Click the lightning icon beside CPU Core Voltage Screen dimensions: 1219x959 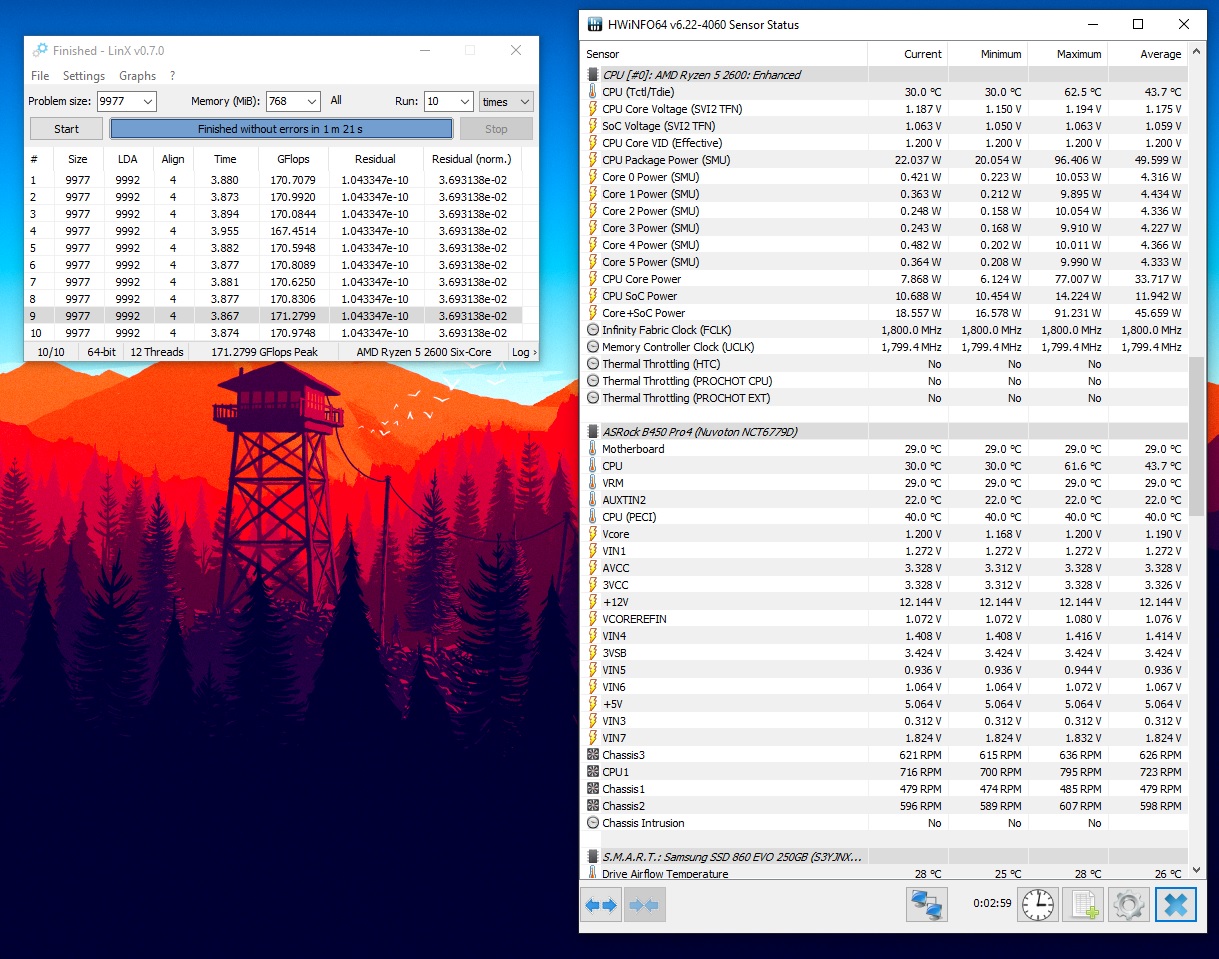tap(593, 109)
